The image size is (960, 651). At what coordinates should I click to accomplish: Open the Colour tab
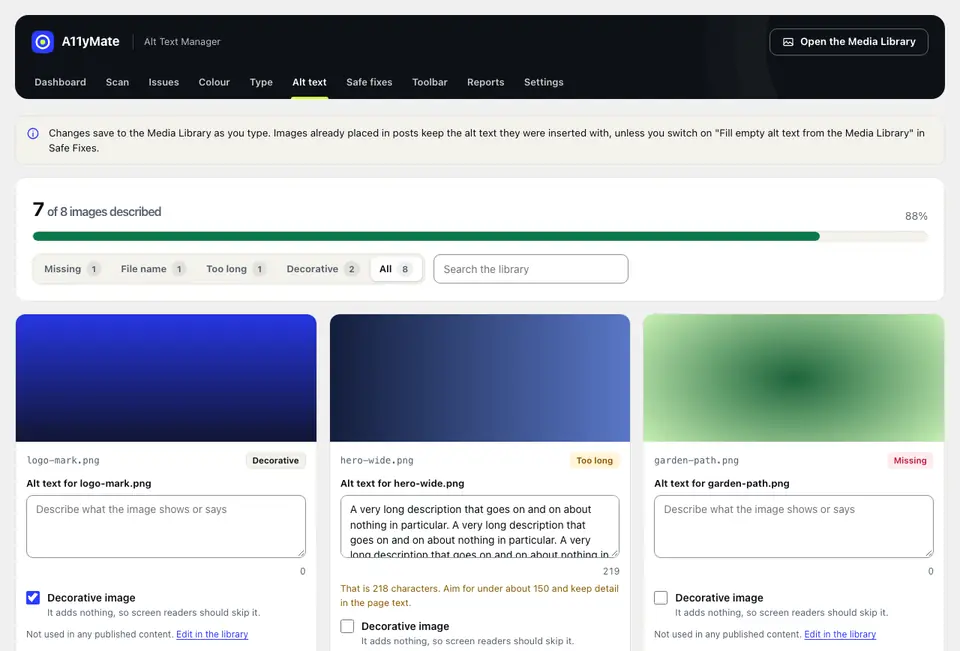[x=214, y=82]
